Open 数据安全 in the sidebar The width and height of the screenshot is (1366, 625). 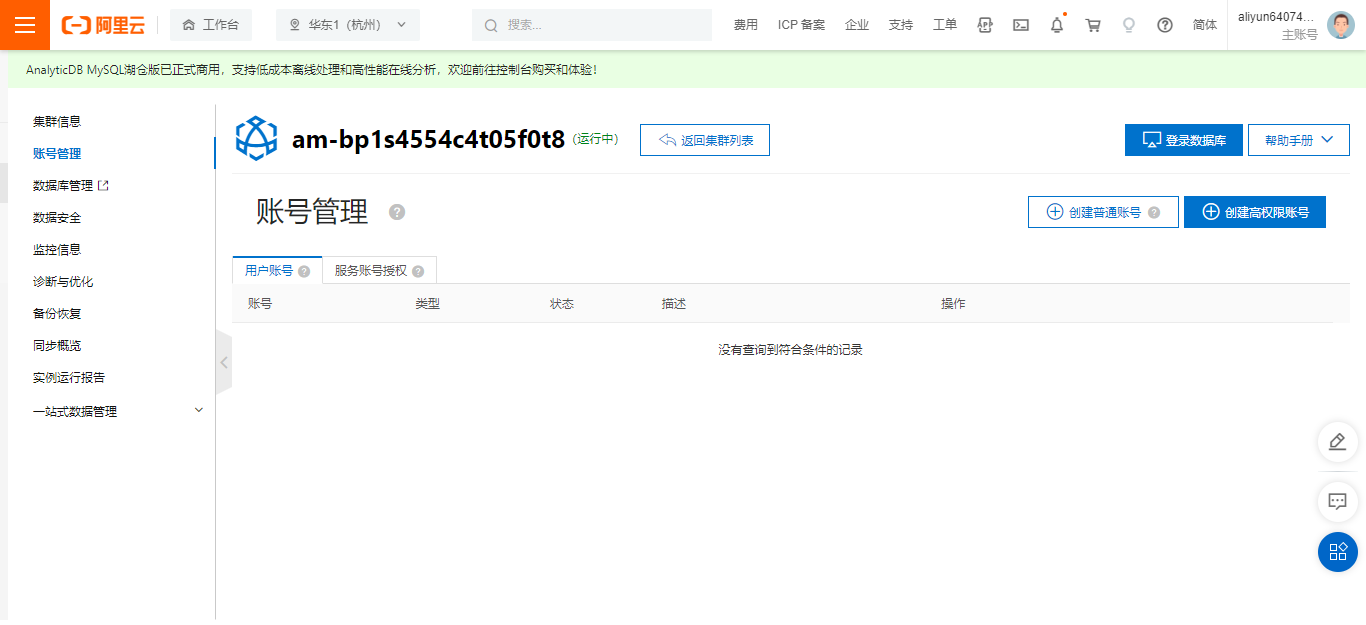[x=57, y=217]
